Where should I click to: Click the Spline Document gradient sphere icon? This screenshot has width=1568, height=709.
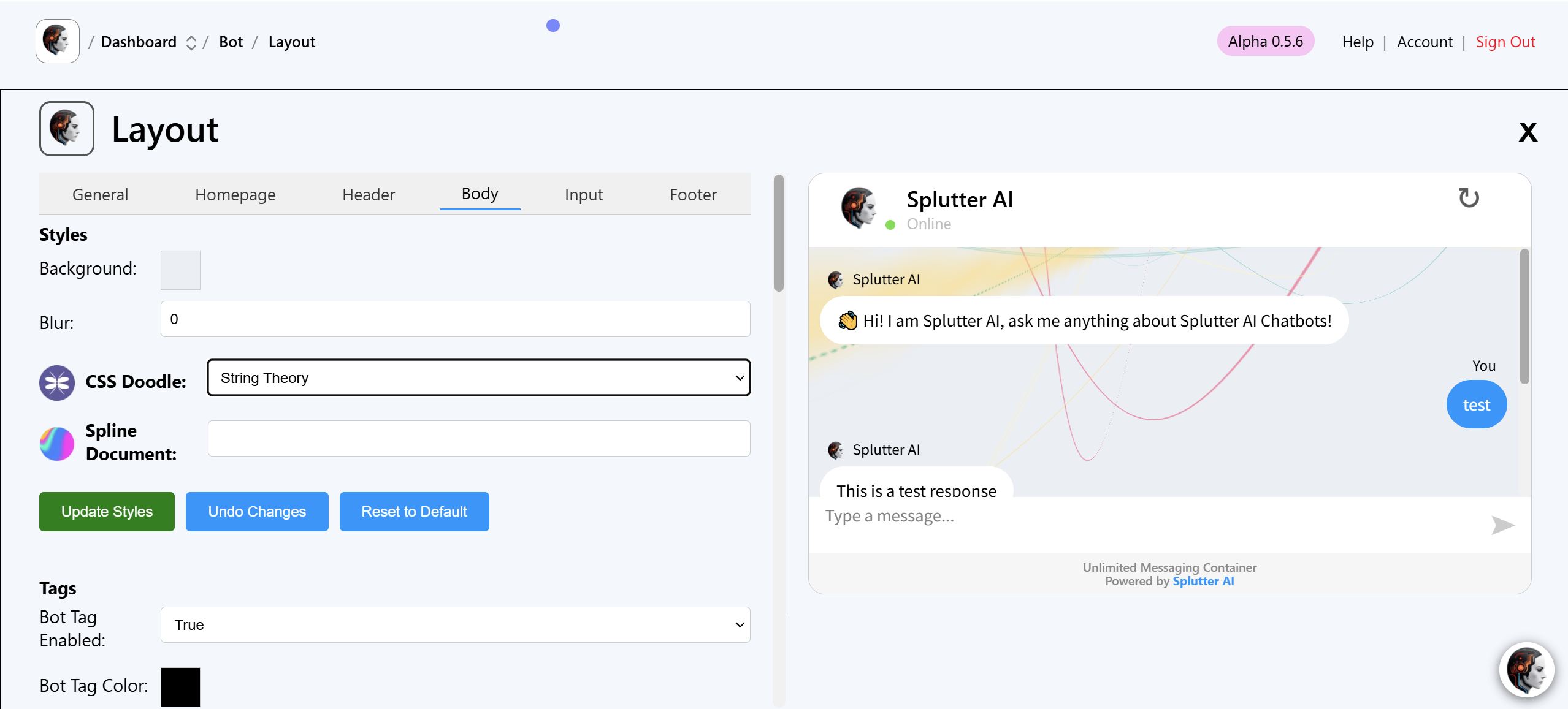[57, 443]
